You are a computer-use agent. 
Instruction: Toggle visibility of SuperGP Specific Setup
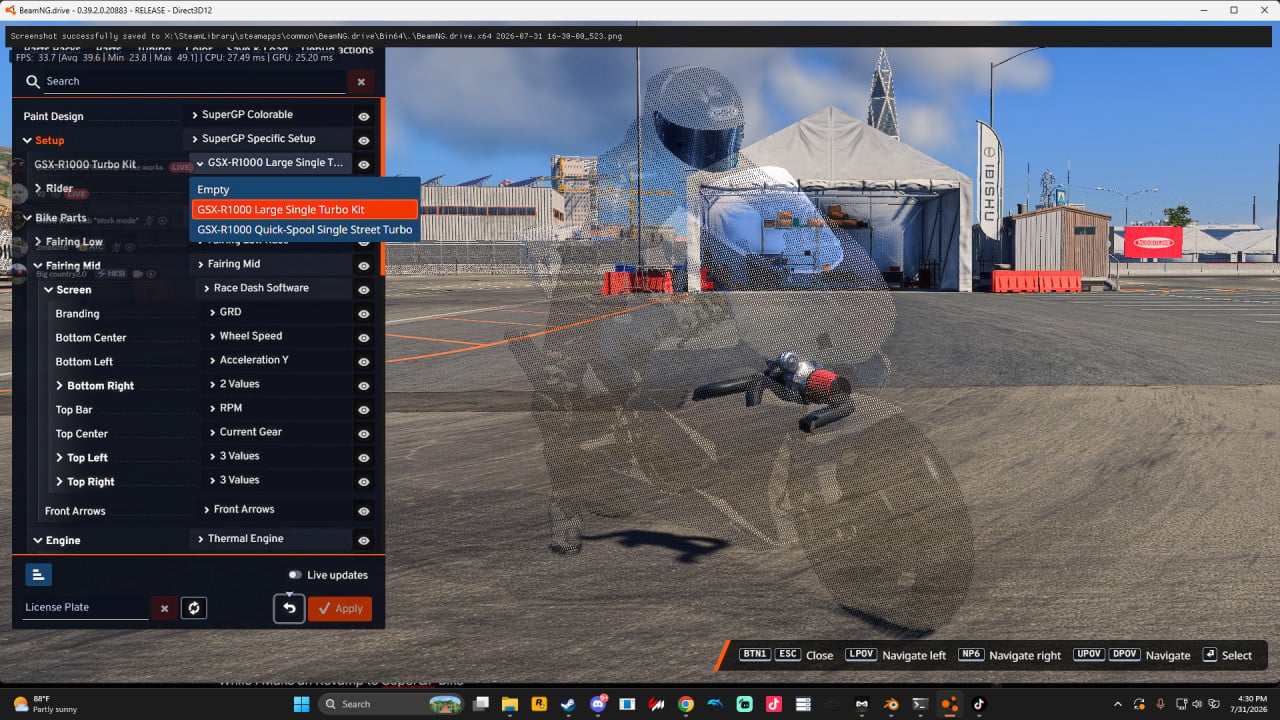[x=364, y=140]
